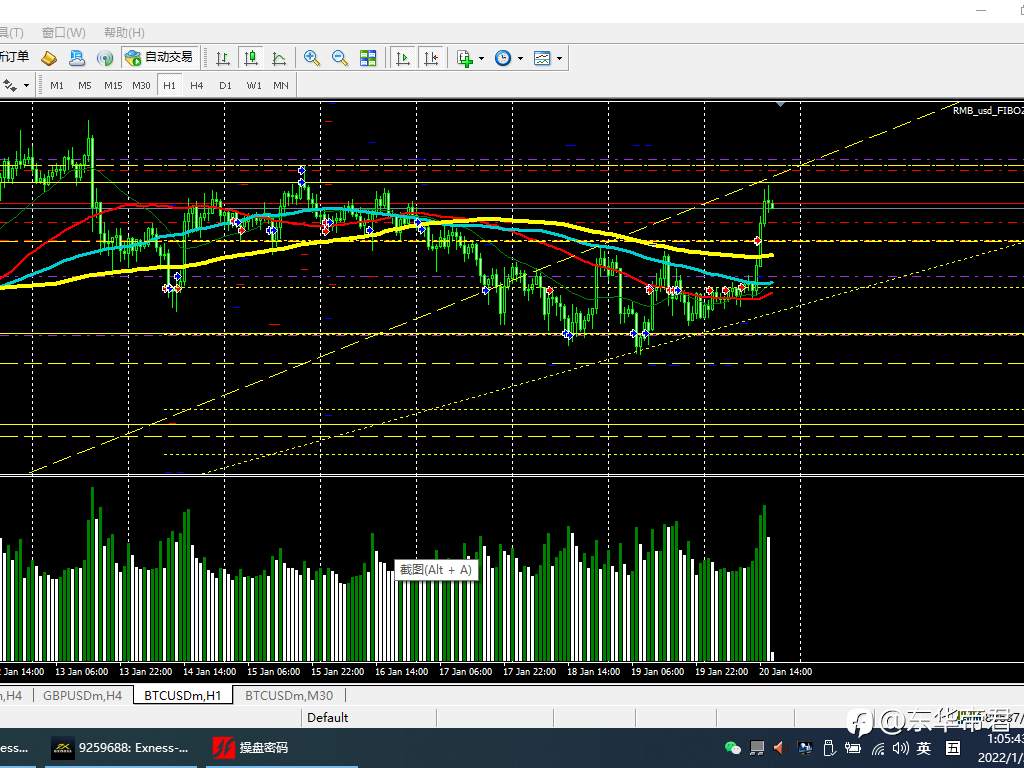Click the Wi-Fi network tray icon
This screenshot has width=1024, height=768.
878,748
